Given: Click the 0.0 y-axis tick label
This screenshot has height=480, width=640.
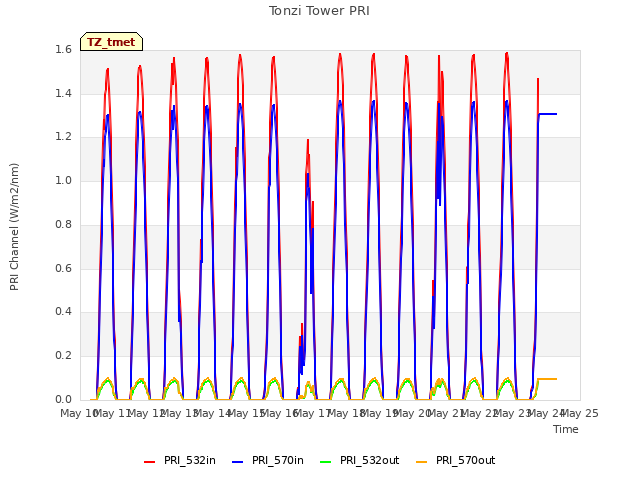Looking at the screenshot, I should [x=63, y=399].
